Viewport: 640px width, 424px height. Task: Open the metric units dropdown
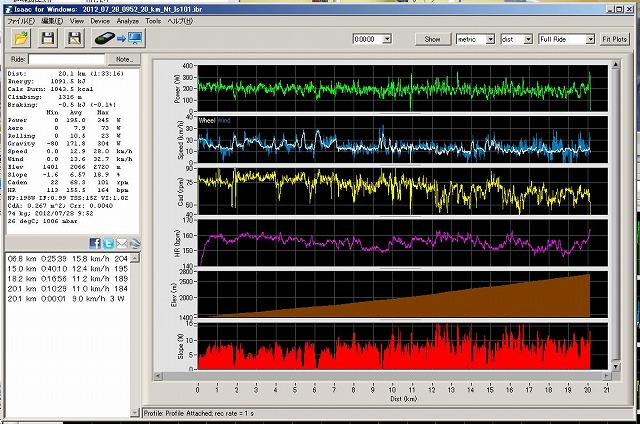click(474, 40)
